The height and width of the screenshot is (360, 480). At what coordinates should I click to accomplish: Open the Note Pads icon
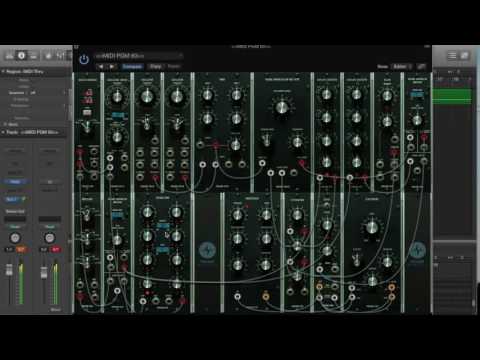point(464,55)
